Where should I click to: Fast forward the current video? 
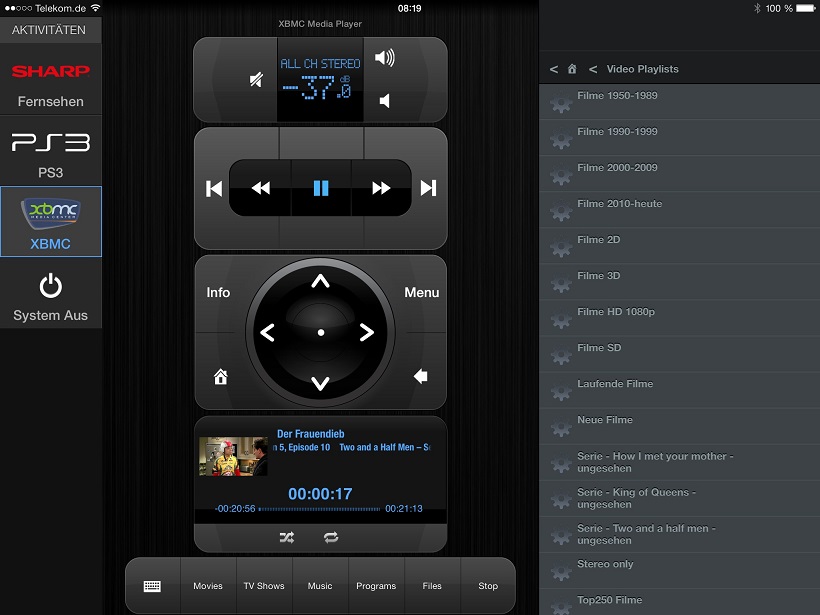381,188
